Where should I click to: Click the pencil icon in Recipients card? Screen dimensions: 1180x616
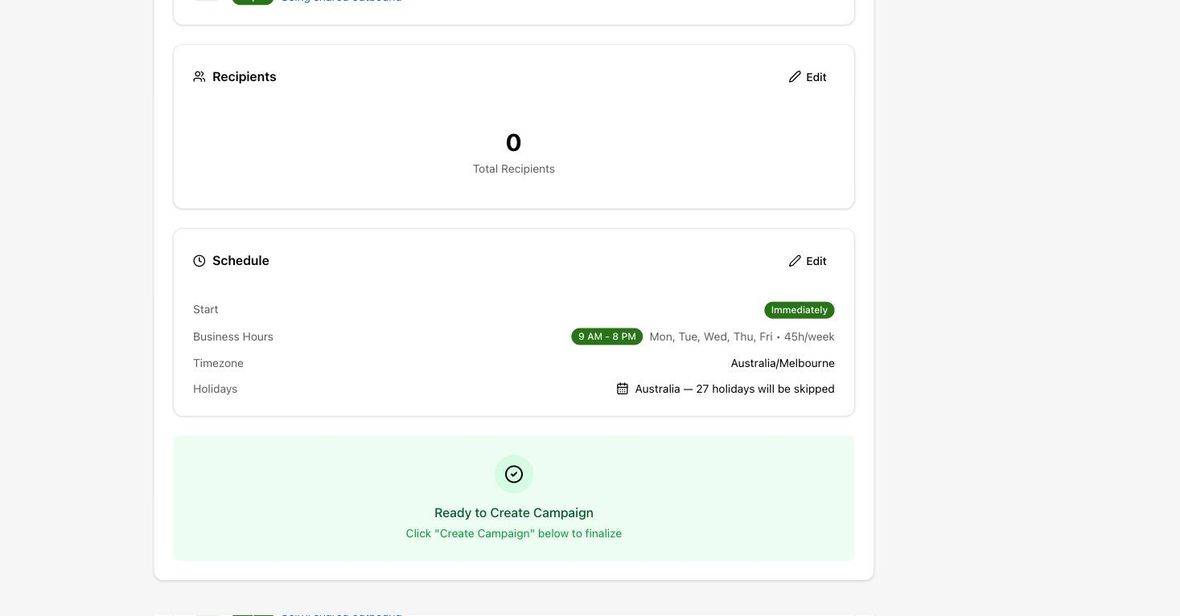(x=795, y=77)
